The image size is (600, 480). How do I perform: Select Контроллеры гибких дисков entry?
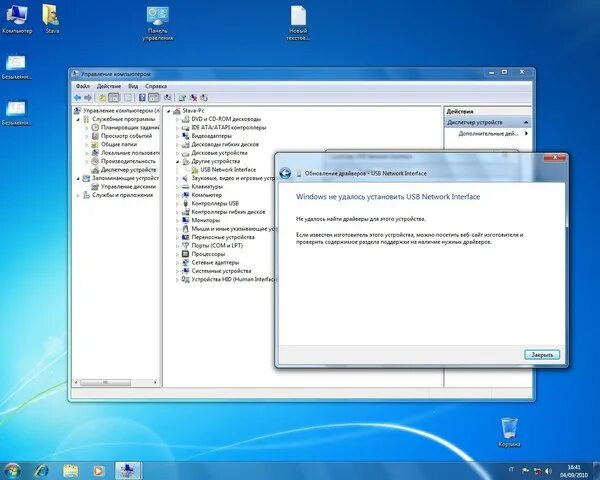228,212
